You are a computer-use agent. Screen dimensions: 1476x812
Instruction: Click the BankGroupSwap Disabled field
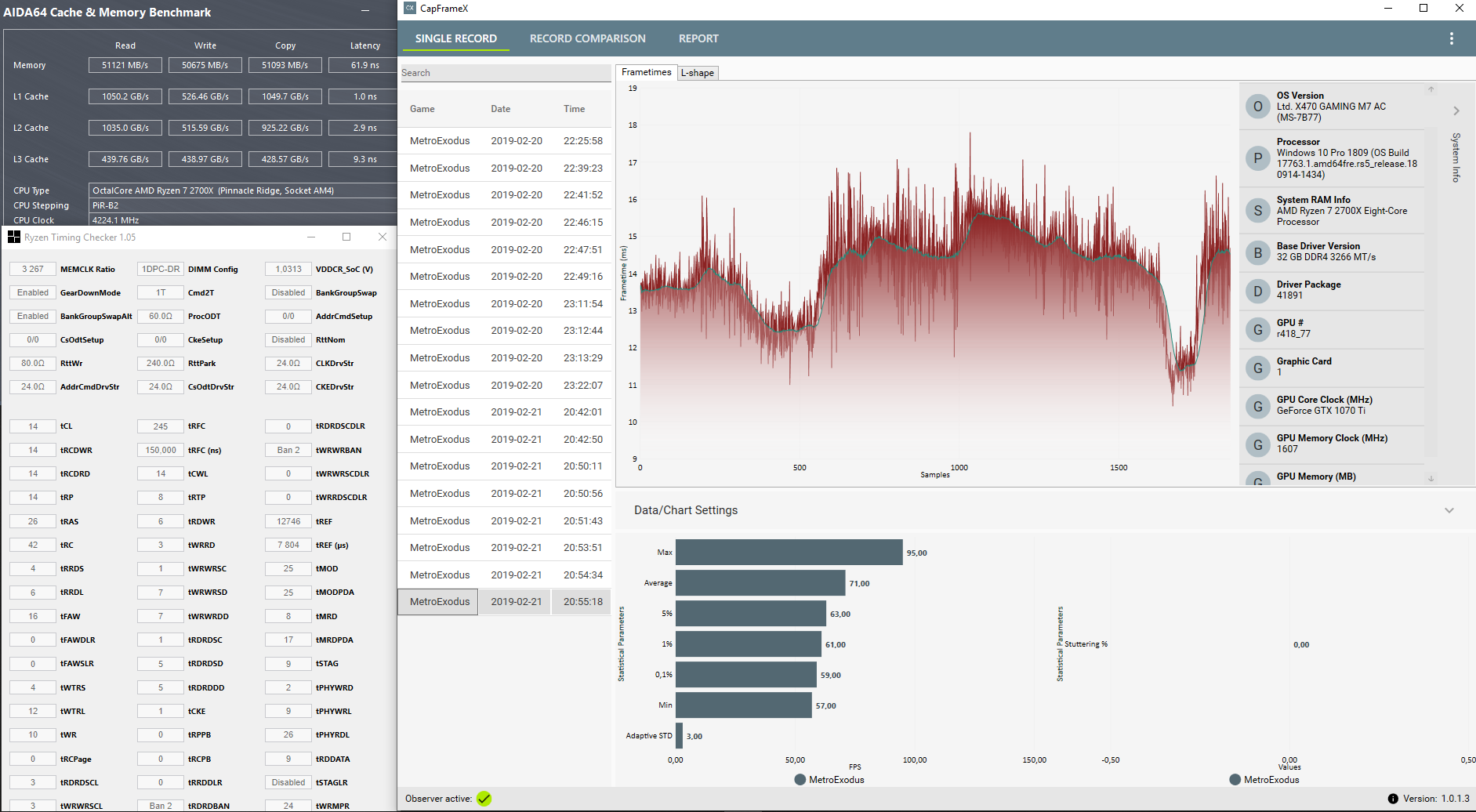pyautogui.click(x=288, y=292)
